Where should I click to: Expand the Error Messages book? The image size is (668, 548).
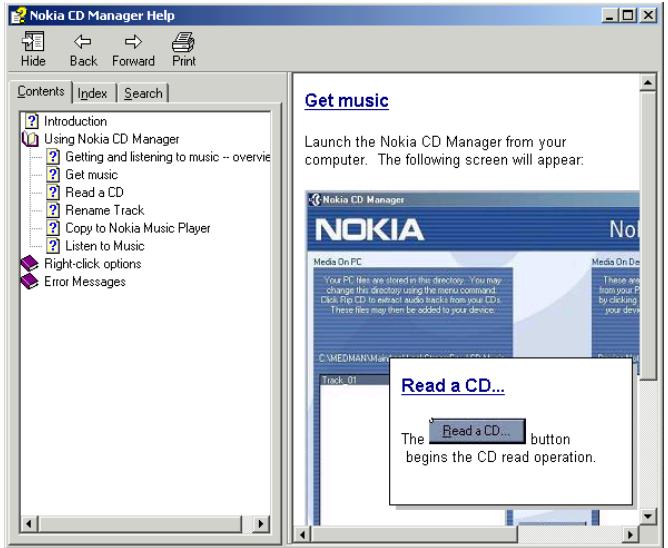[29, 281]
